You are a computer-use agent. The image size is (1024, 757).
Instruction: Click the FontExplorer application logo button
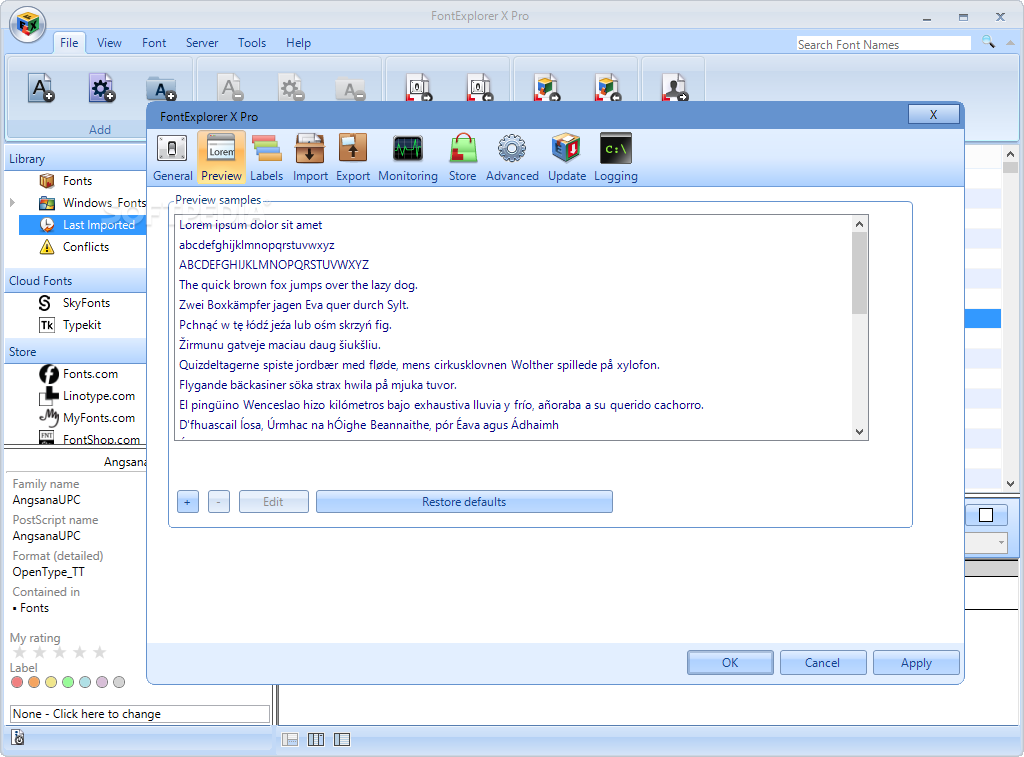tap(27, 25)
